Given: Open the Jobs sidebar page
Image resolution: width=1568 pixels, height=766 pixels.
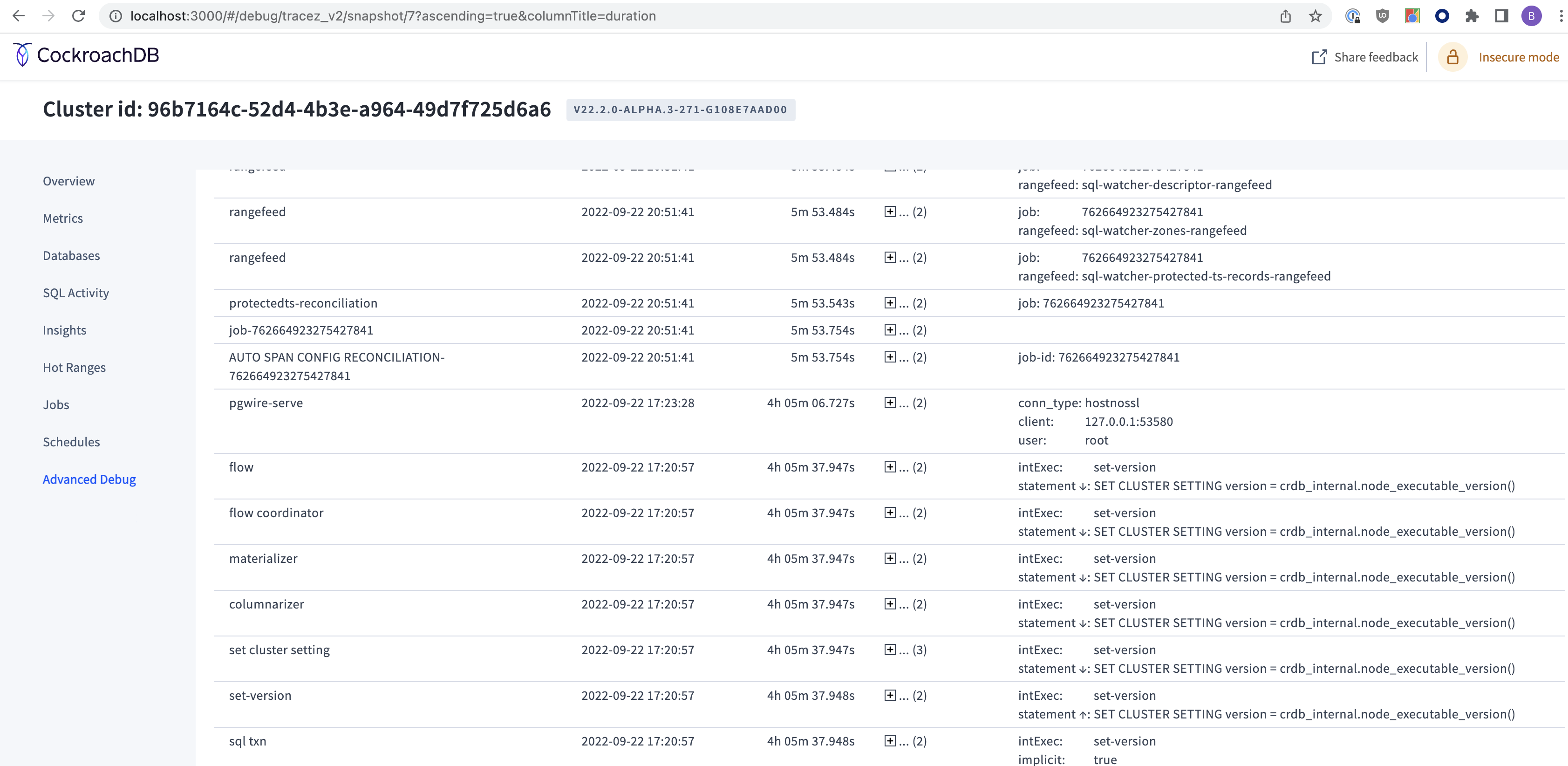Looking at the screenshot, I should pos(56,404).
